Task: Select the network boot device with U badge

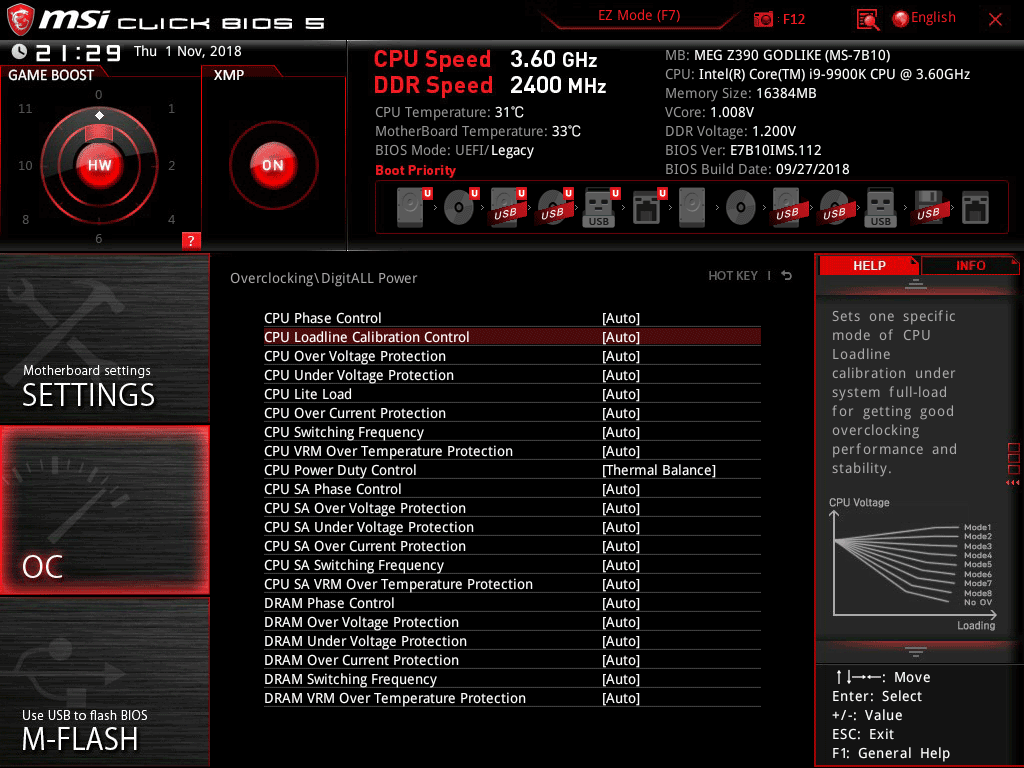Action: click(649, 207)
